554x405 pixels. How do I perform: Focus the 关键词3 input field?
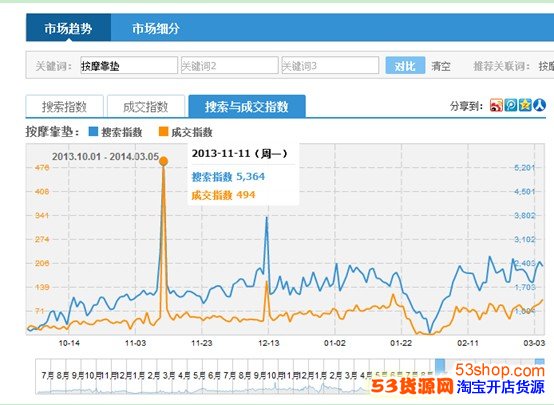[330, 65]
